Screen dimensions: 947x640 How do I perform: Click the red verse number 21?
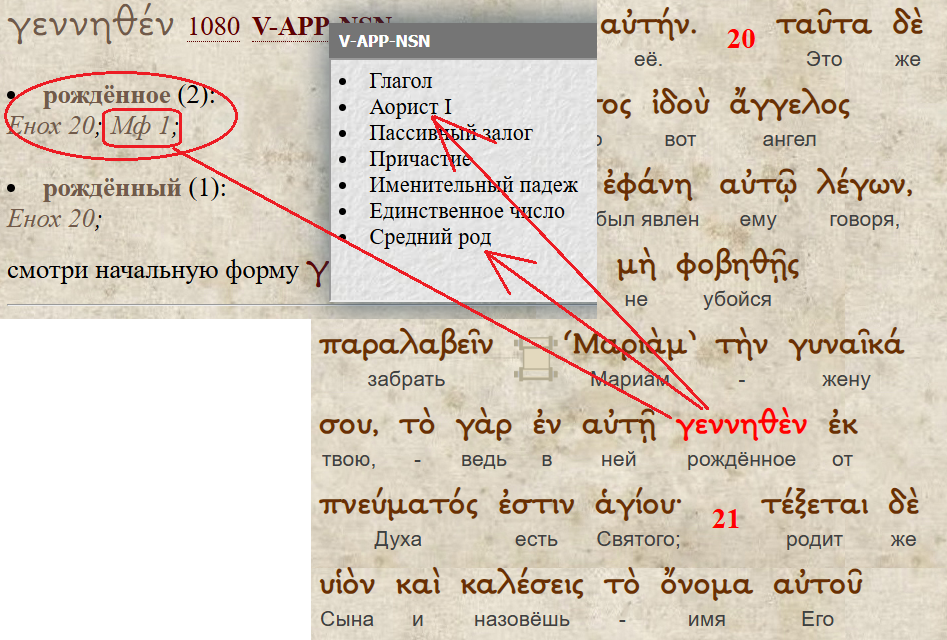[725, 519]
